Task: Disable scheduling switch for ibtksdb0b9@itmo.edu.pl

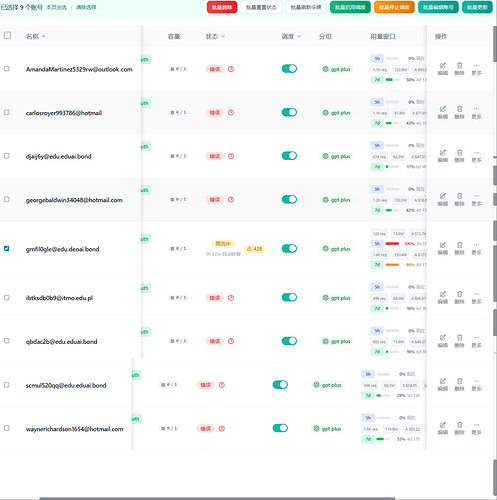Action: coord(289,297)
